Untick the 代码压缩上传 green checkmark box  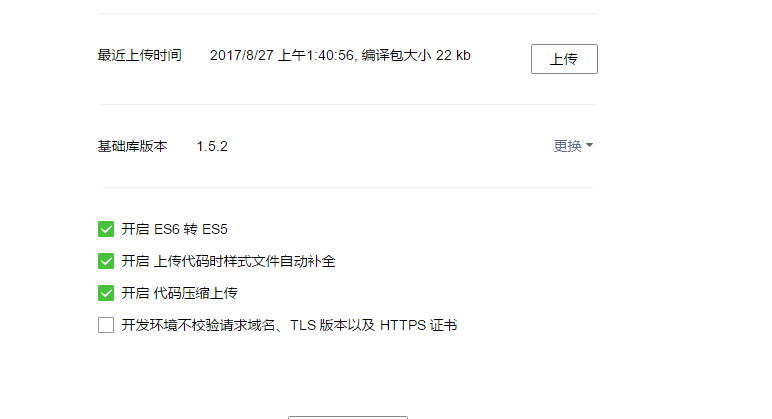coord(106,293)
